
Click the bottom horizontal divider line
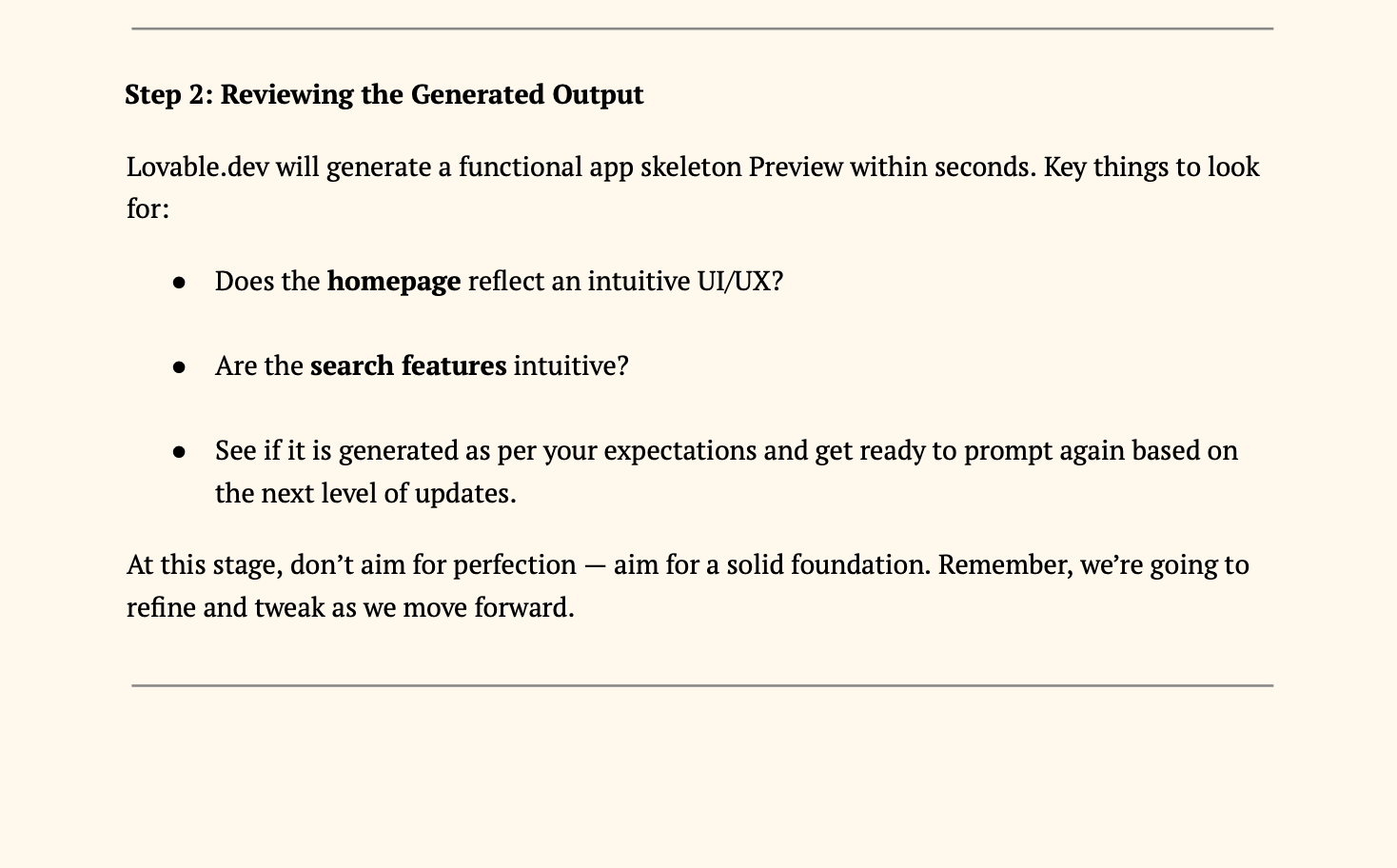702,685
